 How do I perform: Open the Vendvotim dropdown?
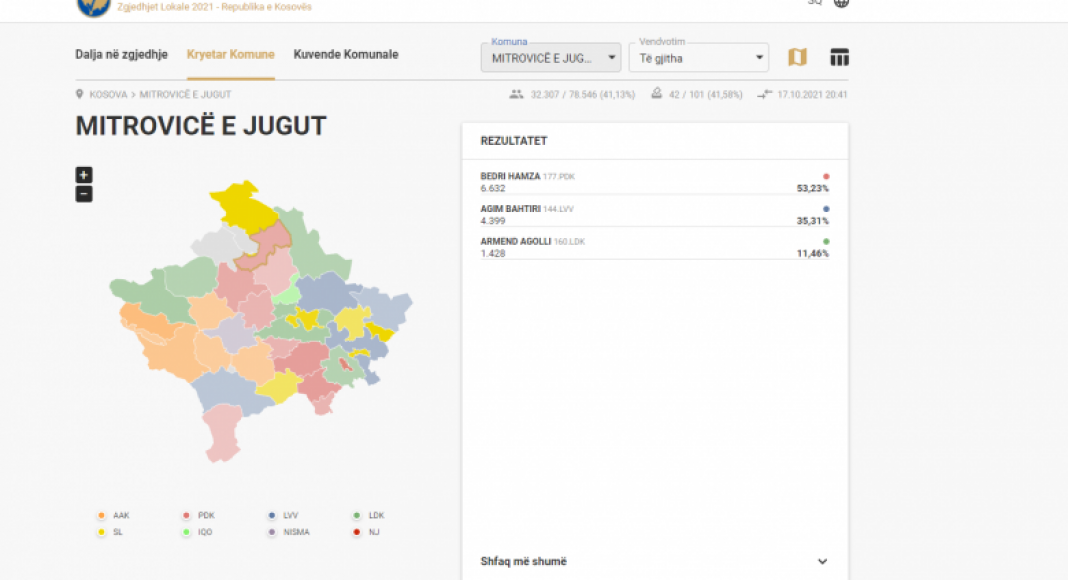[x=698, y=58]
